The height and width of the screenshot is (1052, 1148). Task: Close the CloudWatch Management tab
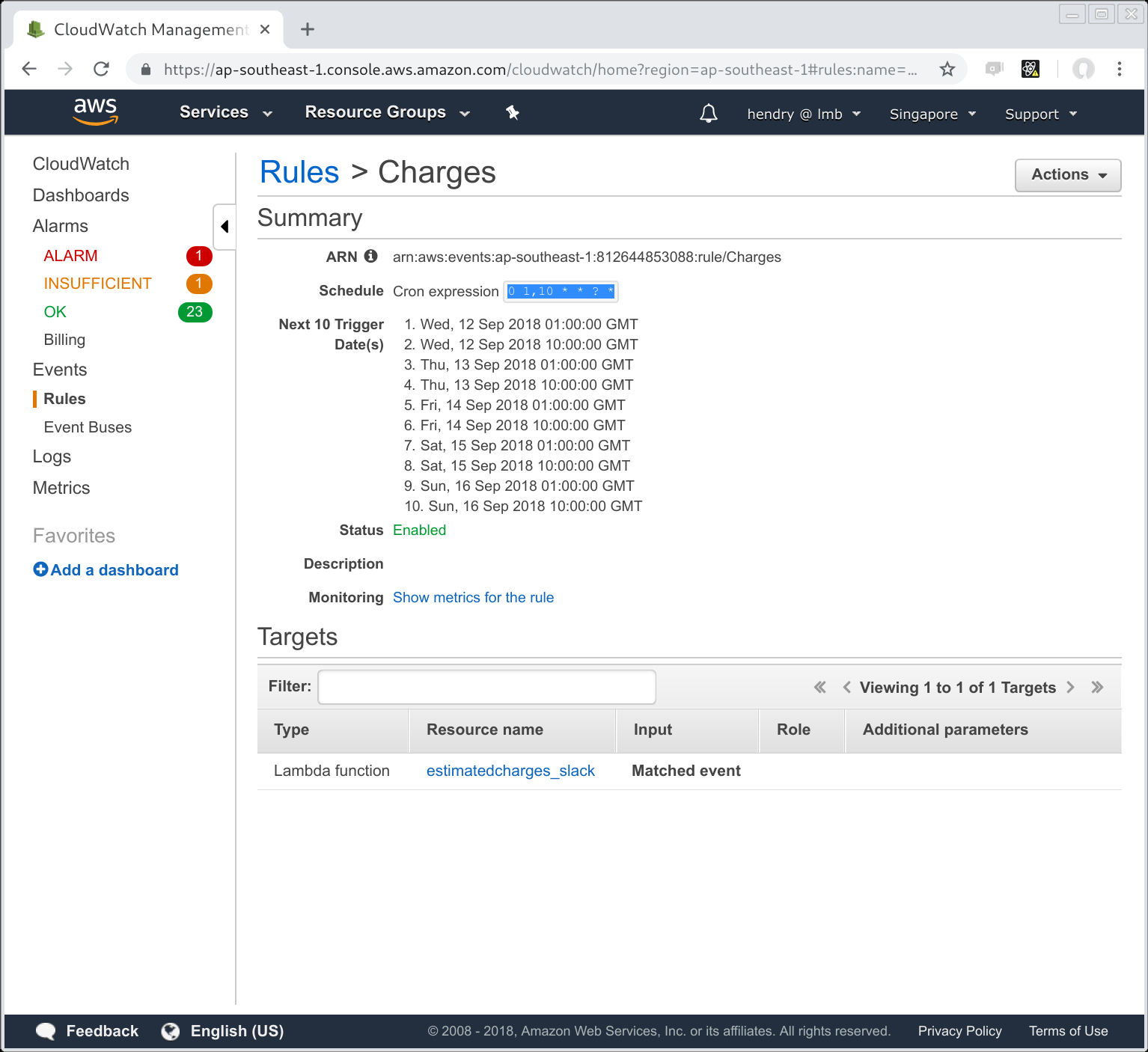coord(265,29)
